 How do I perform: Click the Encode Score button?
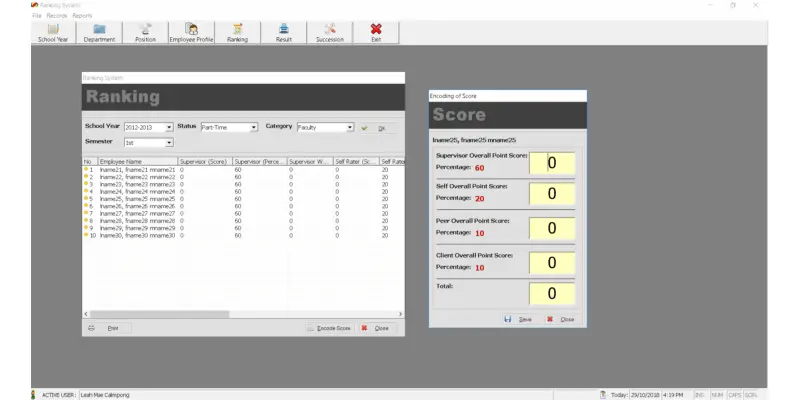tap(329, 328)
